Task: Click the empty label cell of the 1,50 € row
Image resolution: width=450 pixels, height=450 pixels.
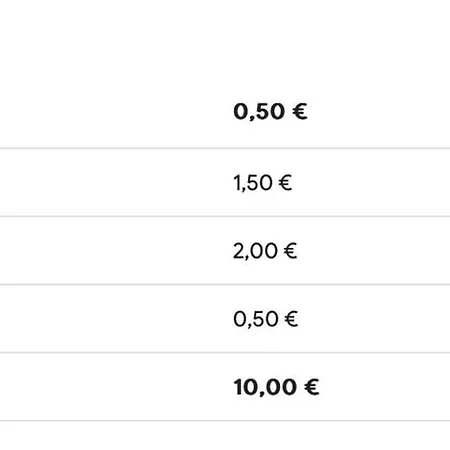Action: [x=113, y=183]
